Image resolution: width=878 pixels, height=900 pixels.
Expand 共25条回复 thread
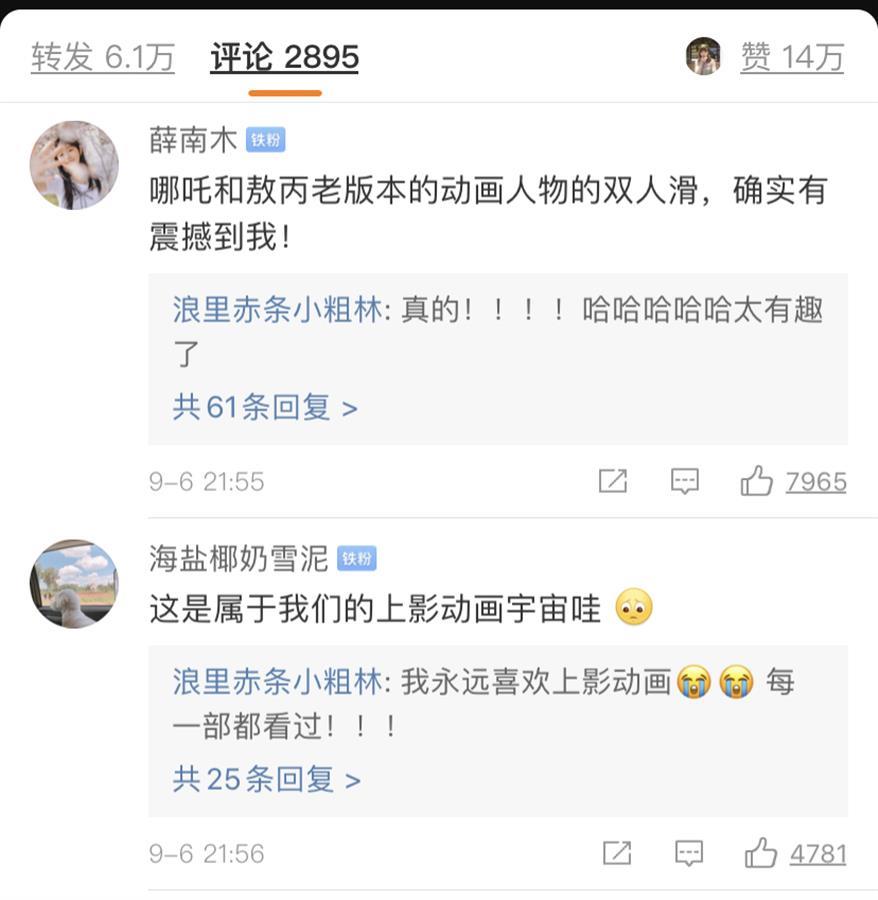pos(266,780)
